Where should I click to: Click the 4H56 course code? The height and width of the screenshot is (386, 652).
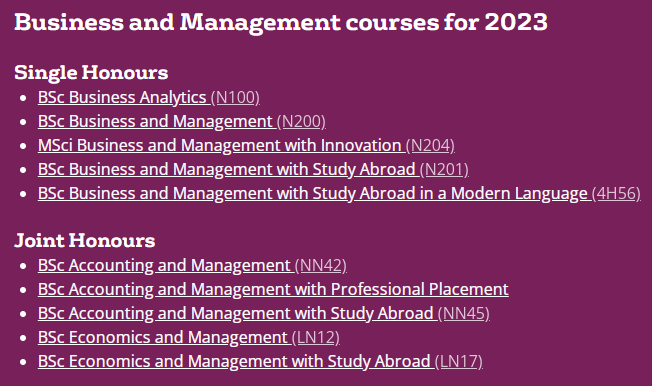616,193
